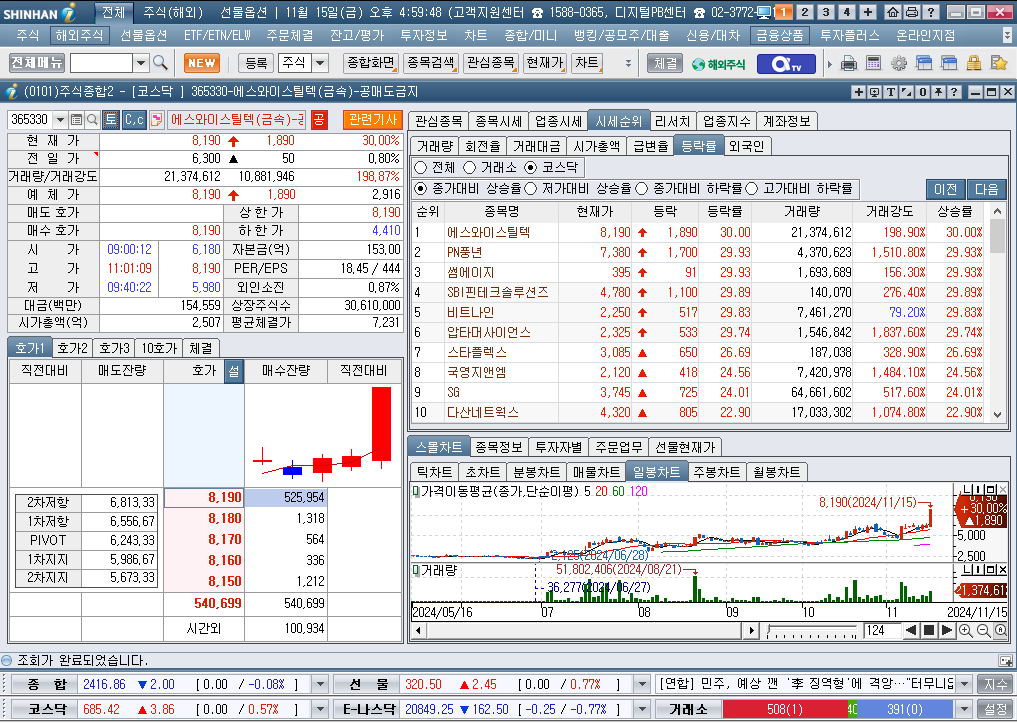Viewport: 1017px width, 723px height.
Task: Click the magnifier search icon next to menu search box
Action: [160, 63]
